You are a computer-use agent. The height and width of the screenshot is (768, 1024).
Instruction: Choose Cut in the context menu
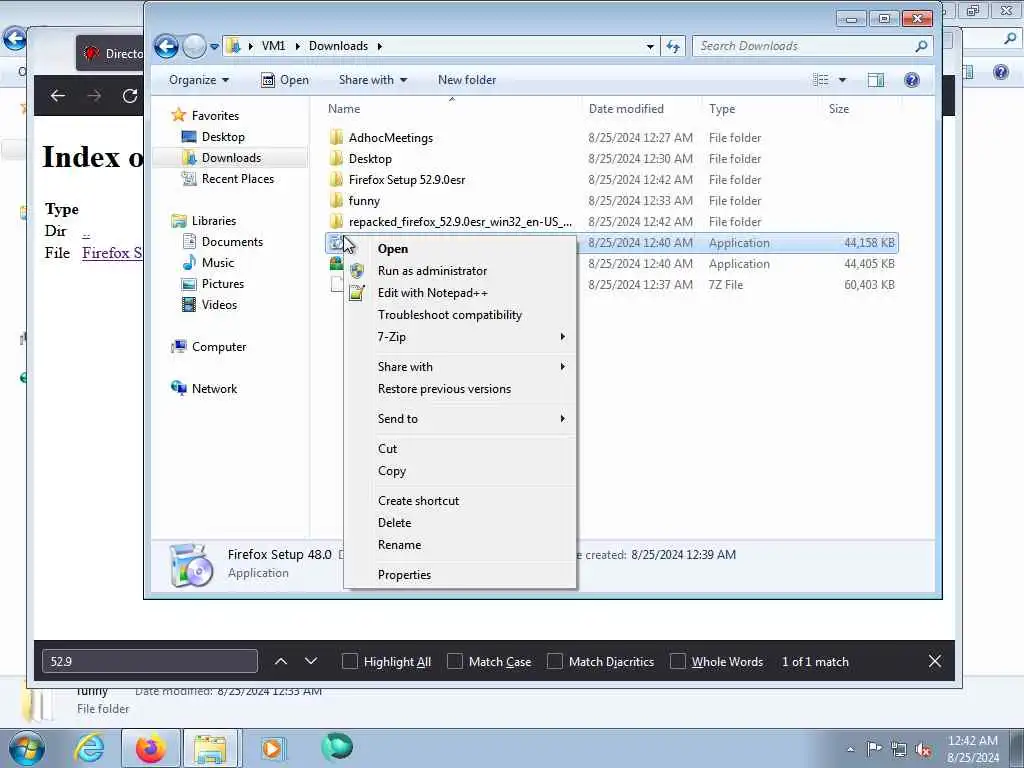(460, 449)
